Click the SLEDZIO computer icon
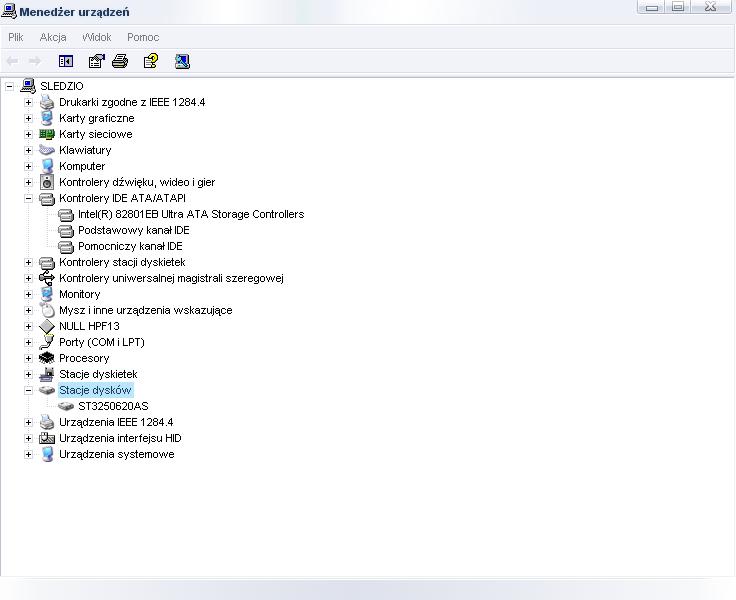Viewport: 736px width, 600px height. click(x=28, y=86)
